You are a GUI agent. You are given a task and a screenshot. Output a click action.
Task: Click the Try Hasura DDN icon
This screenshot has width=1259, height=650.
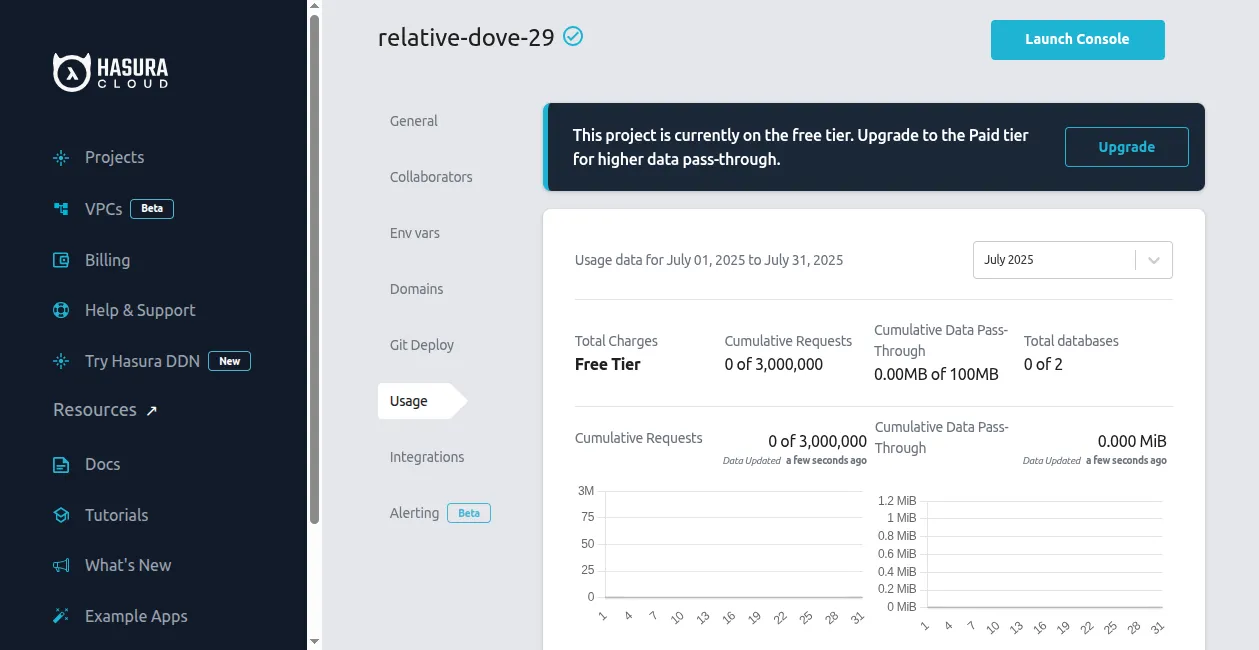pyautogui.click(x=61, y=361)
